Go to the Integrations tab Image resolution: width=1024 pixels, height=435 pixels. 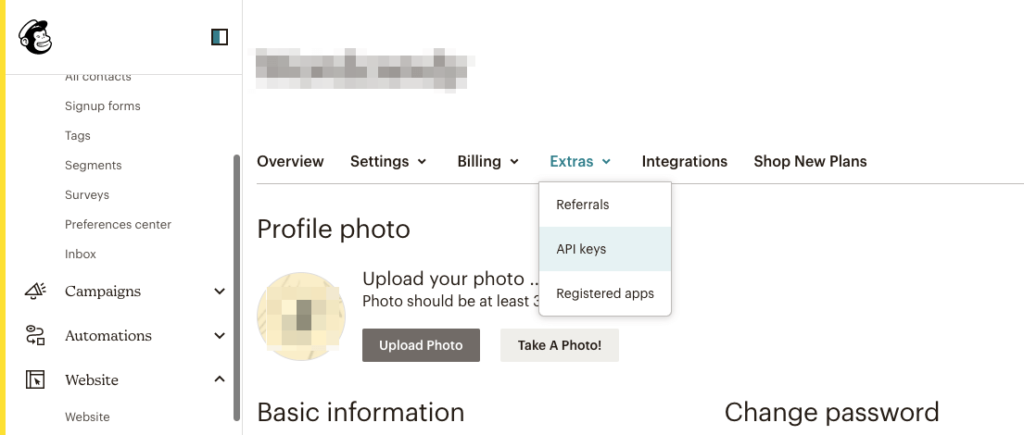tap(684, 161)
